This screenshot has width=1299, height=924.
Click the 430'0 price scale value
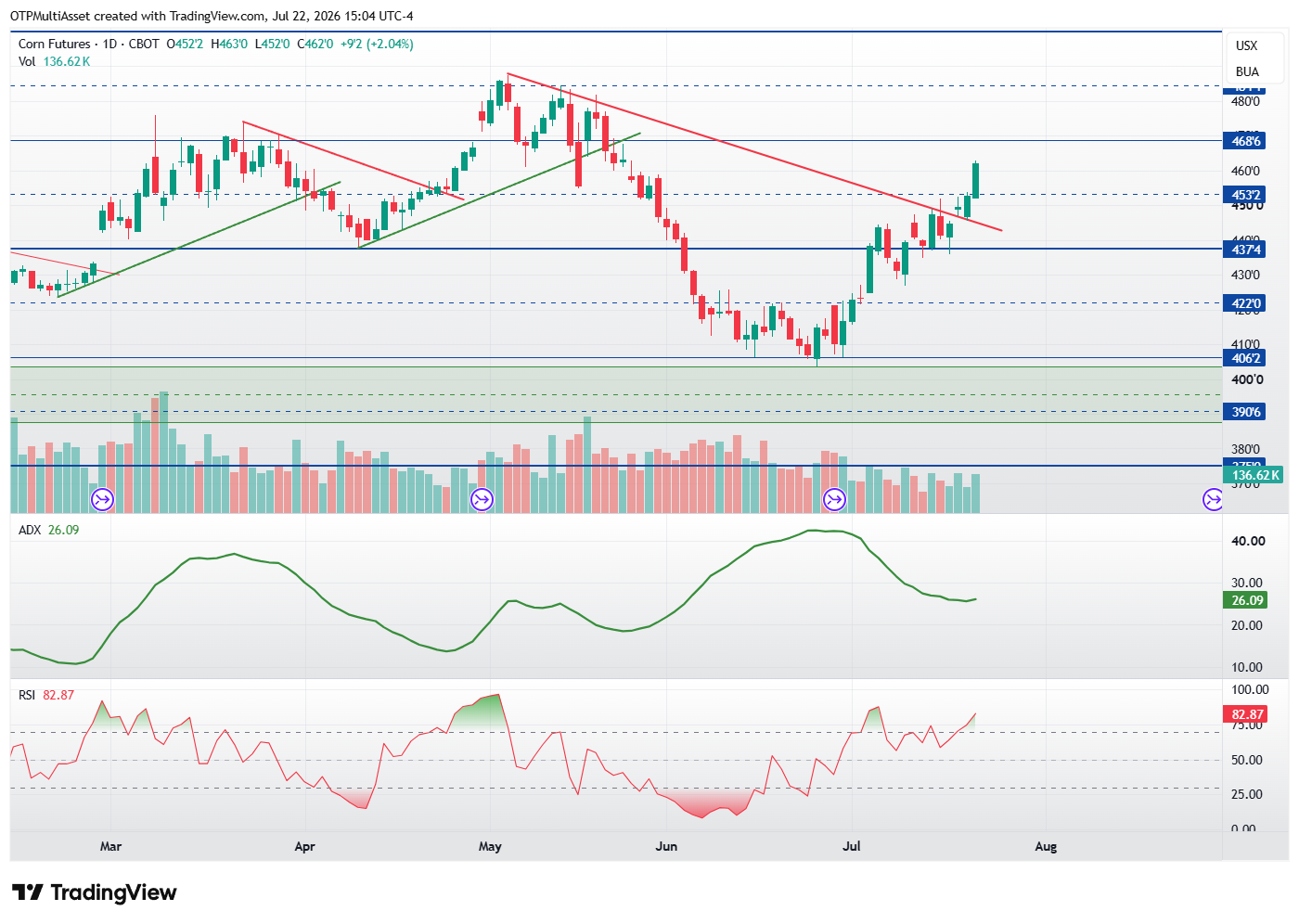click(1246, 275)
